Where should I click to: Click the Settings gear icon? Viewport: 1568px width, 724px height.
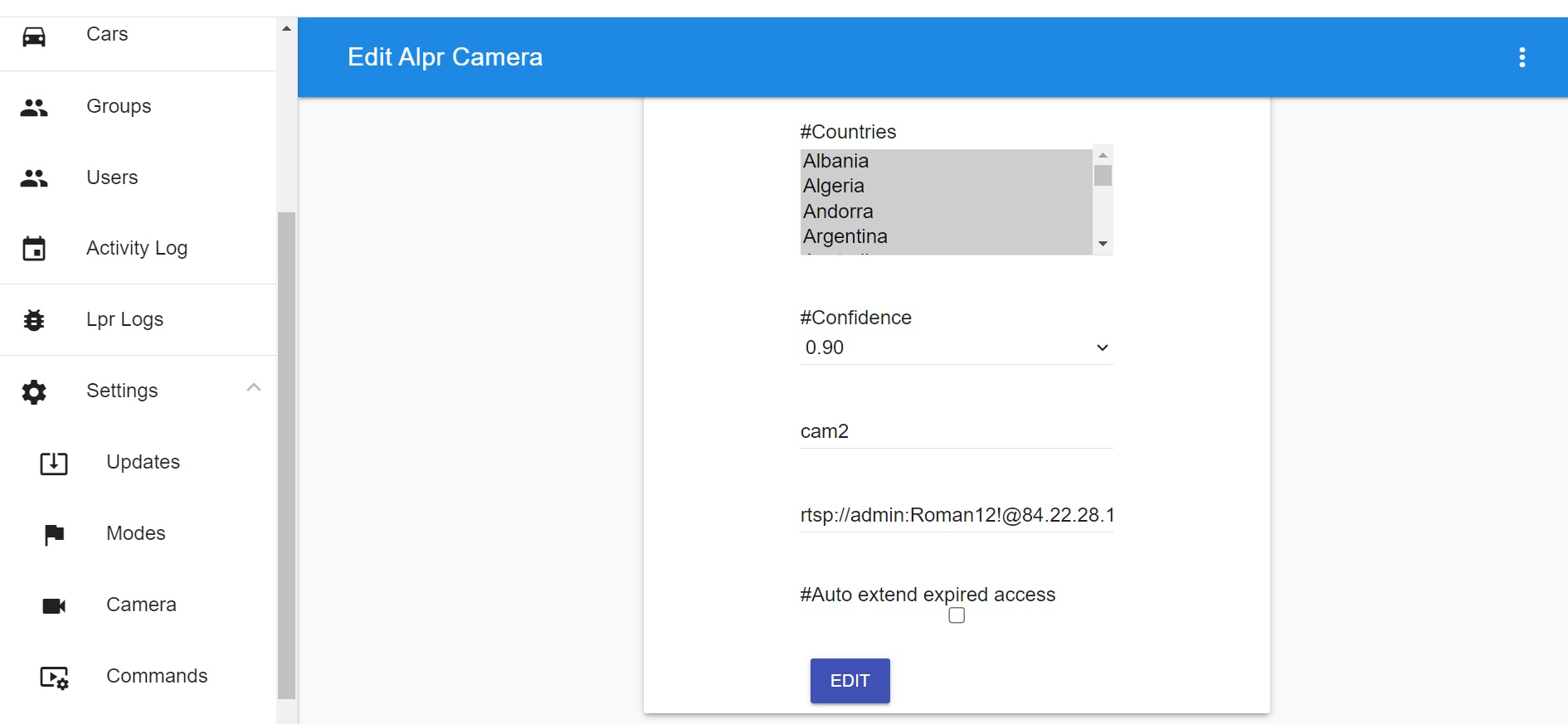[34, 391]
